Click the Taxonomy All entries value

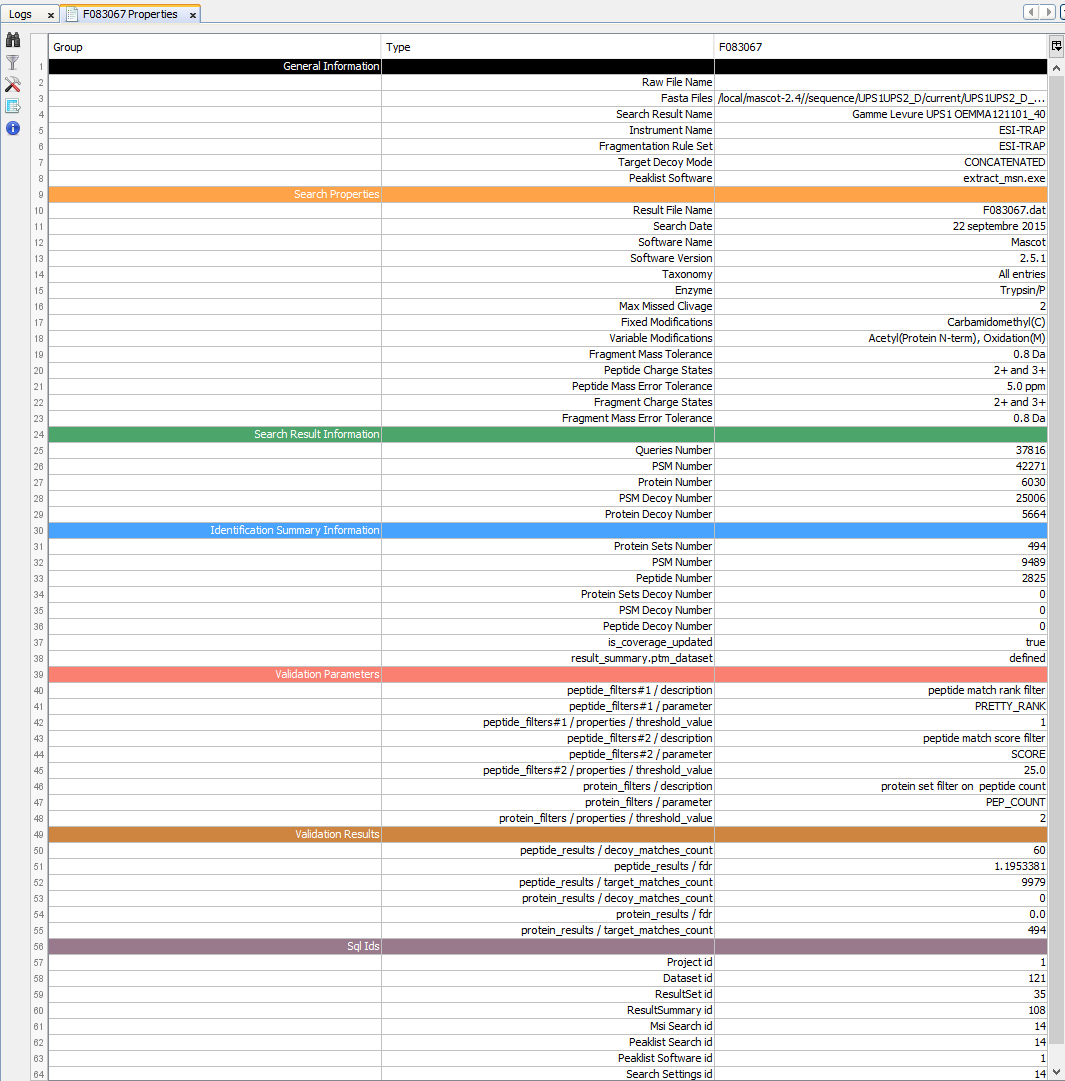click(x=881, y=274)
